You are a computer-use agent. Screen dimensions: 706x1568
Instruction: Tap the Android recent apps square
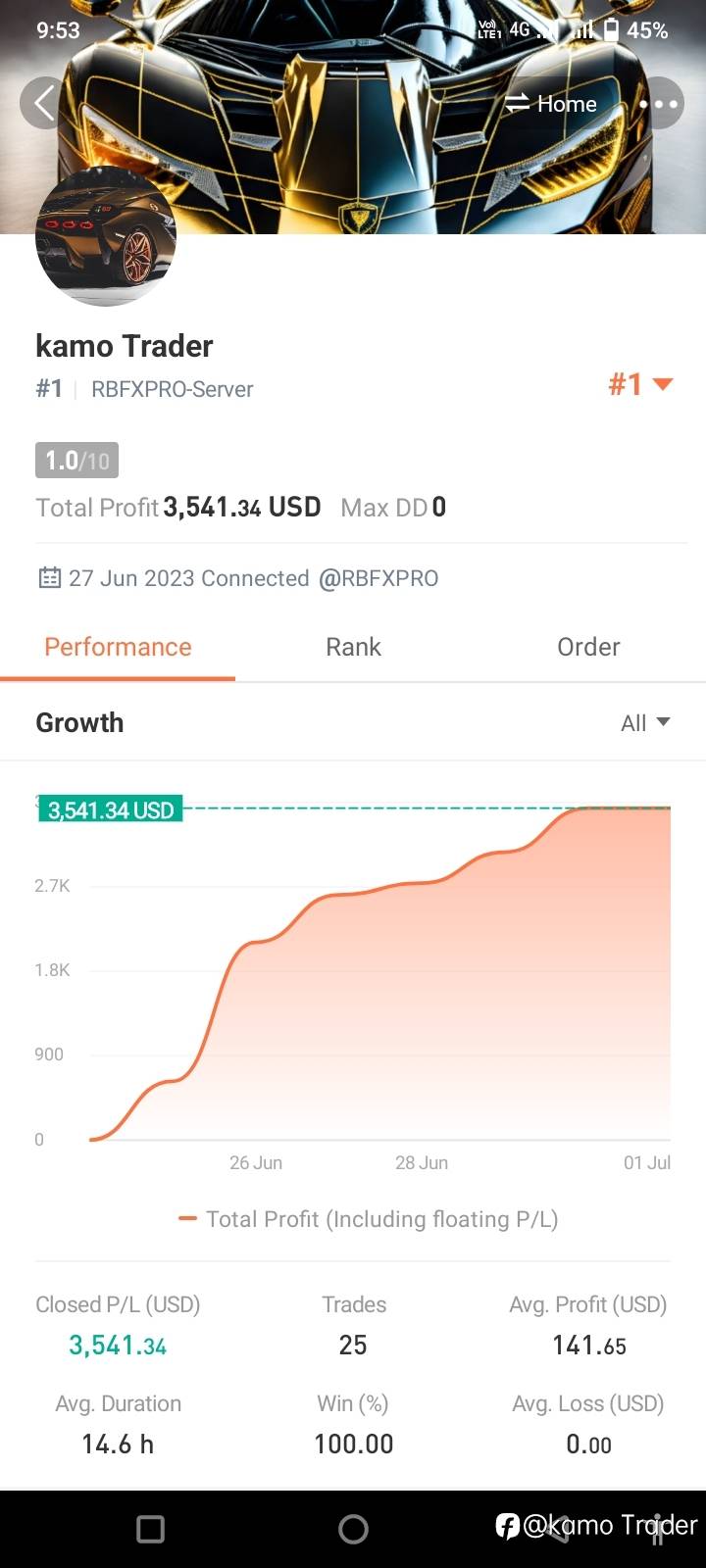[150, 1529]
